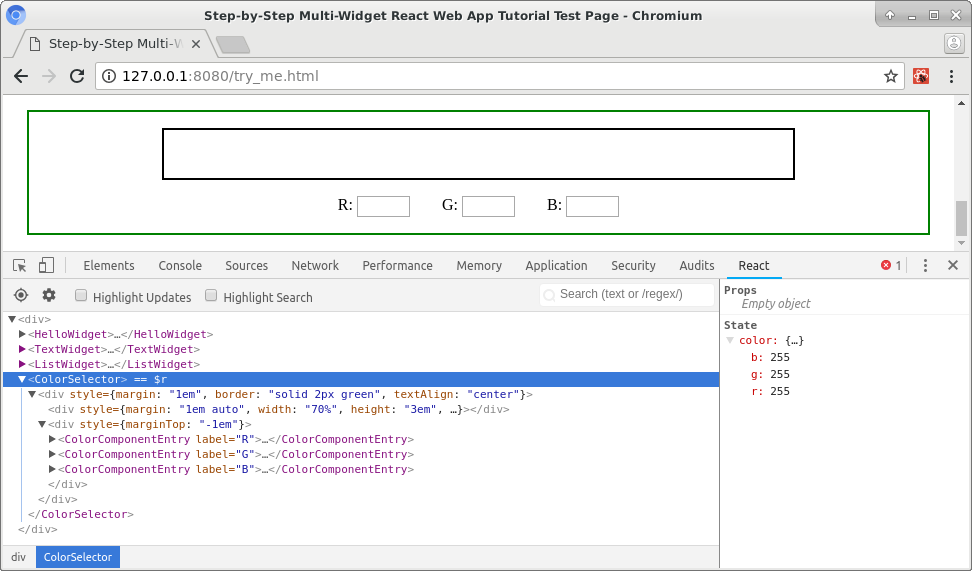Open the user profile icon
This screenshot has width=972, height=571.
click(x=954, y=43)
